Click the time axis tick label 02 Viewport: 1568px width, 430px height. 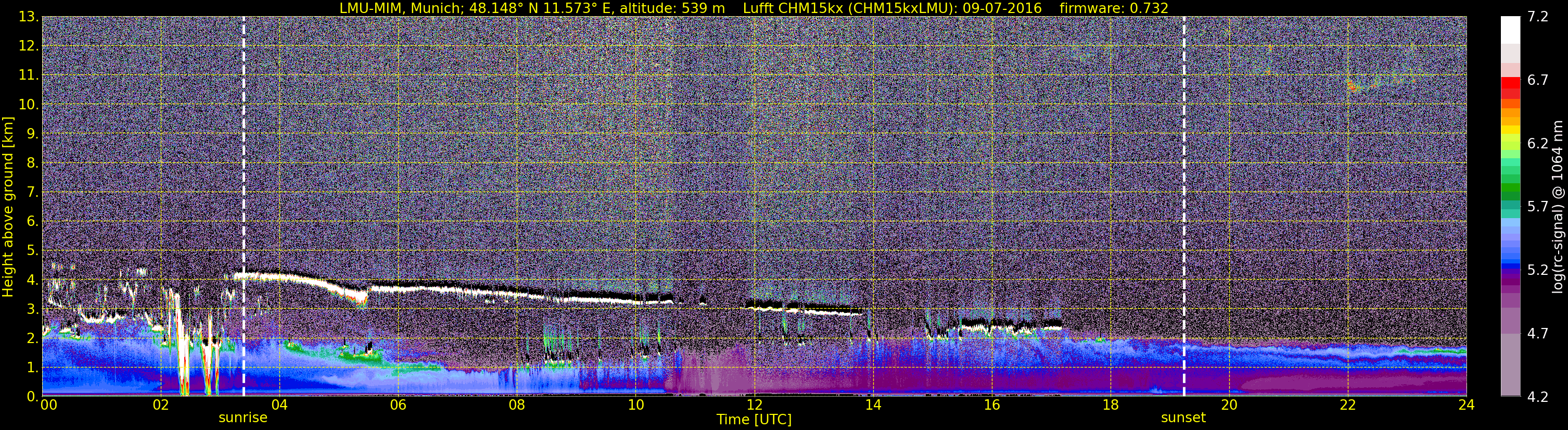tap(161, 406)
